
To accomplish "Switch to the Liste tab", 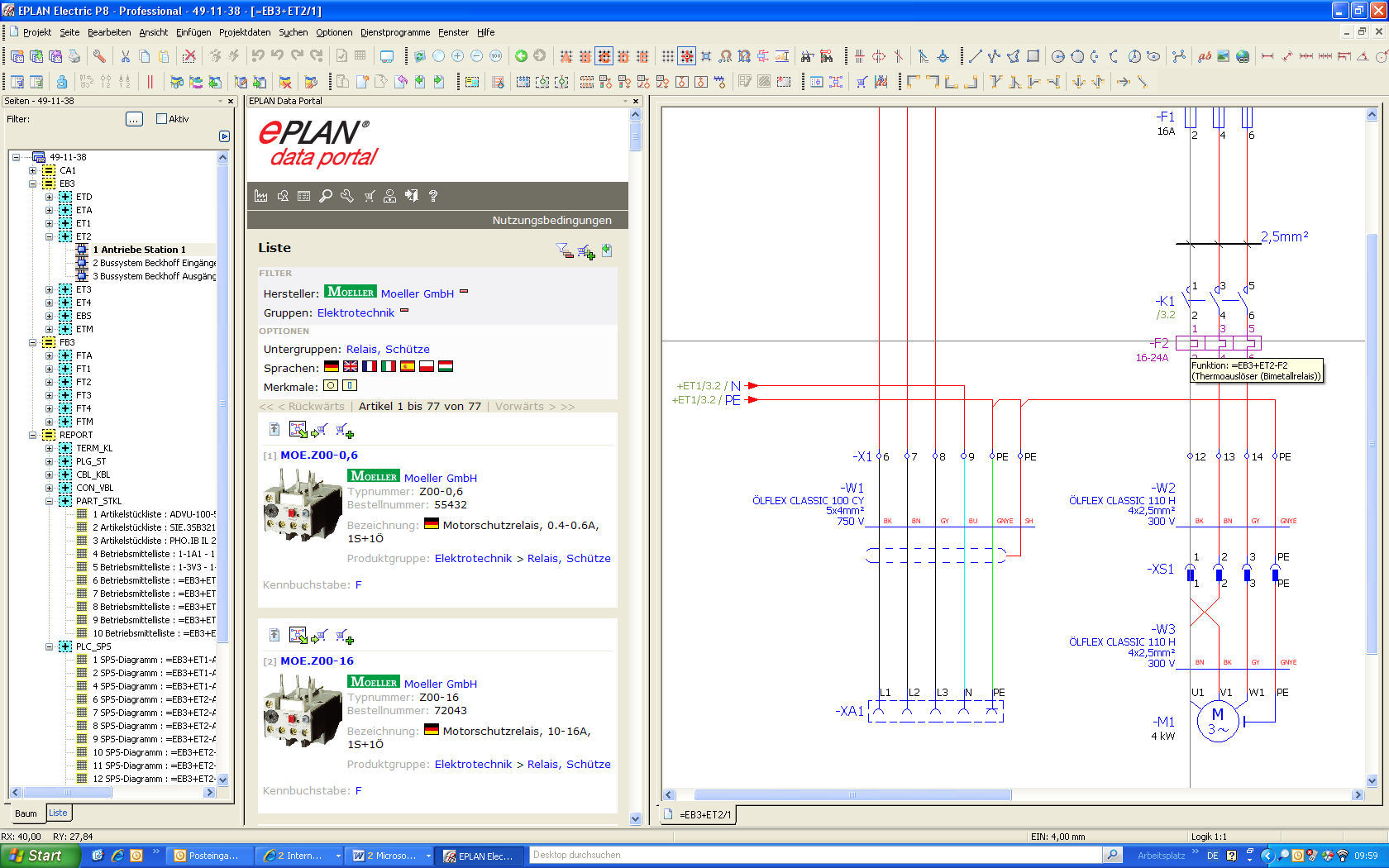I will tap(58, 813).
